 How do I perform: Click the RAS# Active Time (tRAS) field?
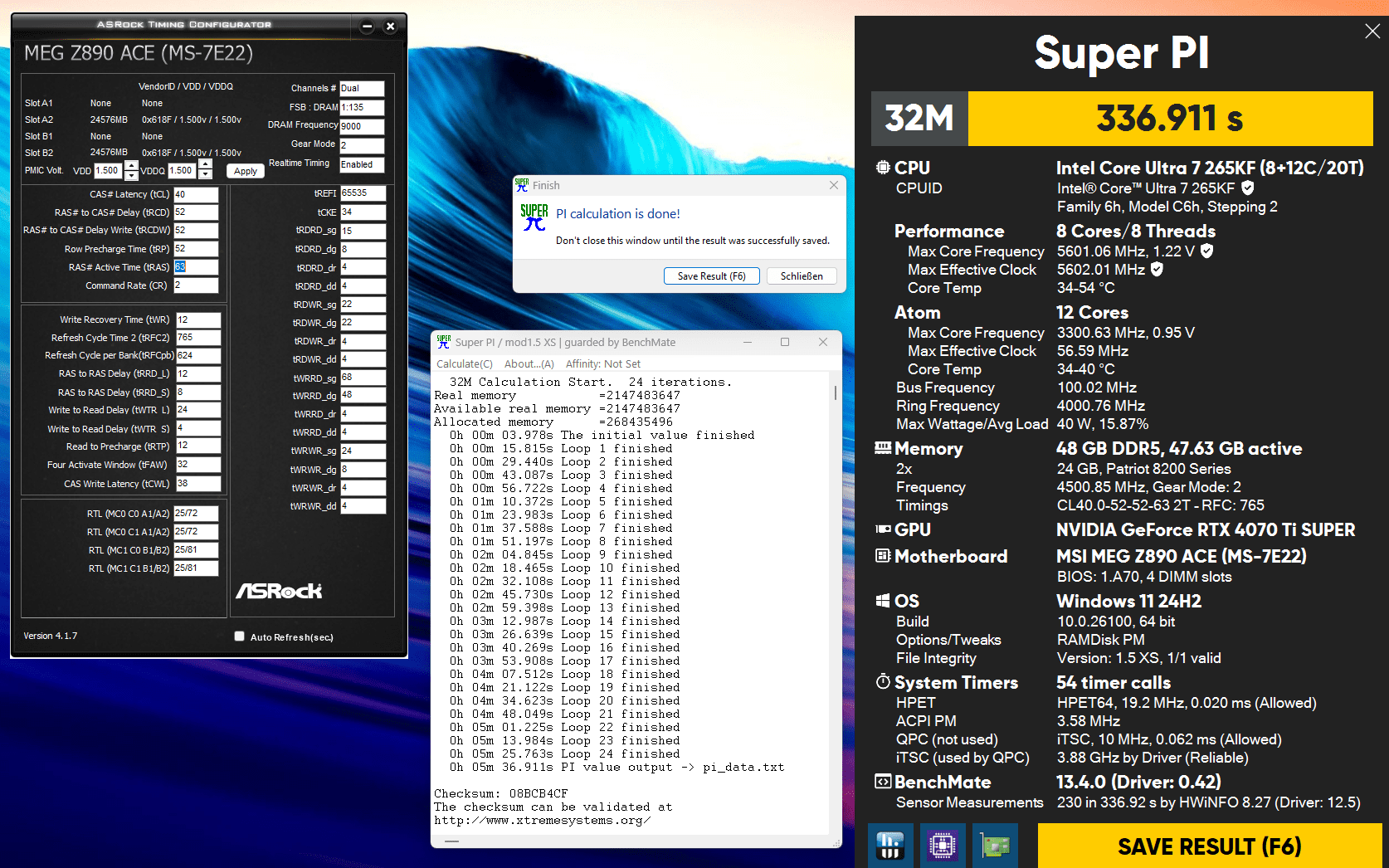196,267
